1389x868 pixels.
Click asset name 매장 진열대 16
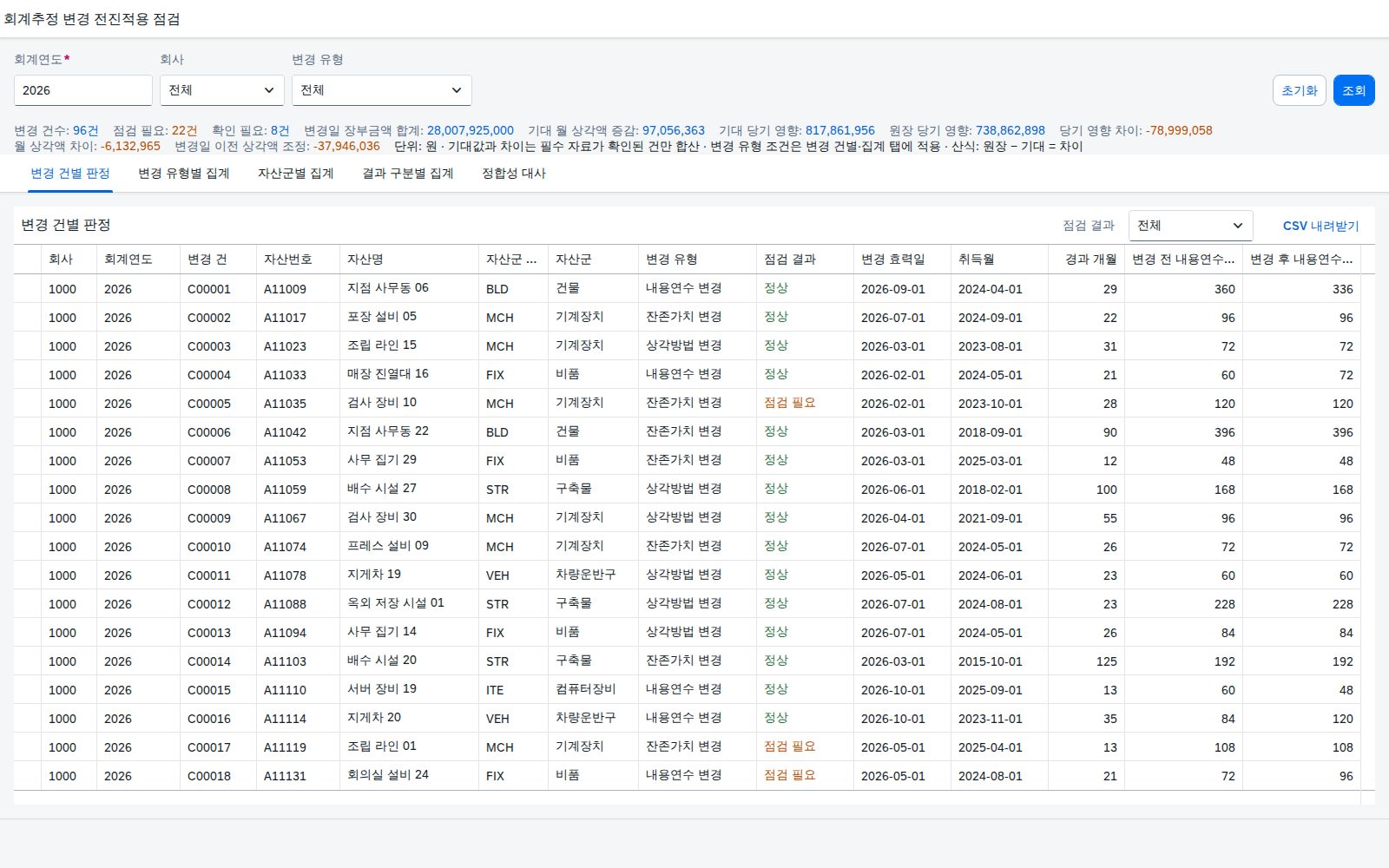click(x=388, y=374)
